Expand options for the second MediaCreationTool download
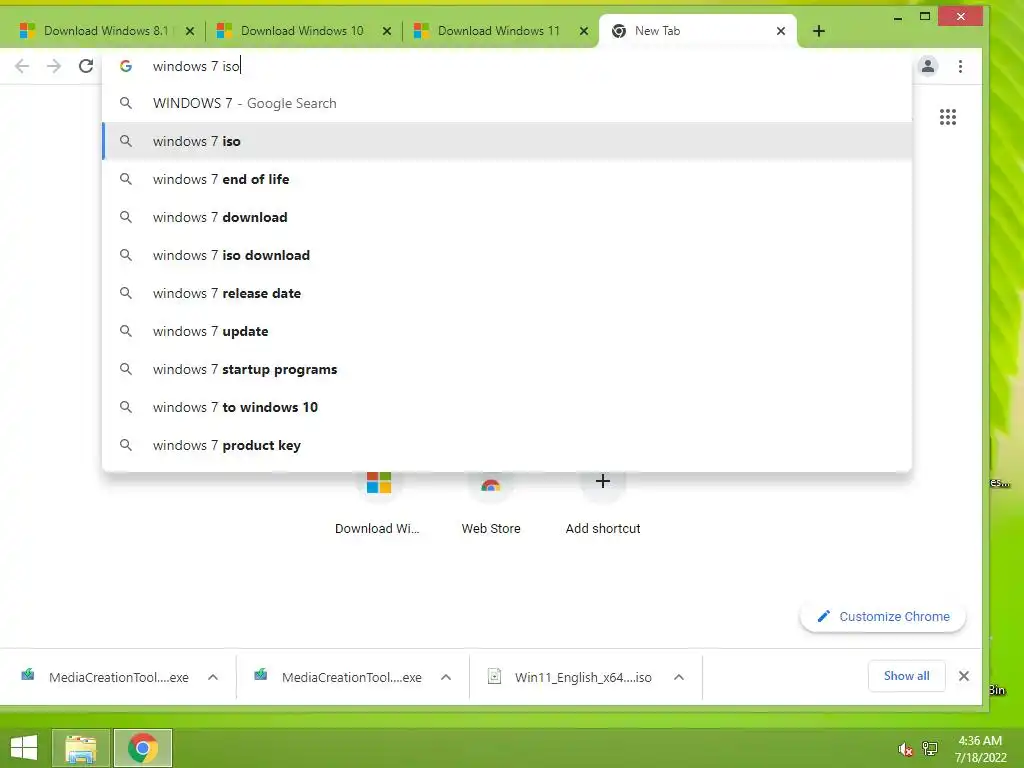 click(x=446, y=677)
